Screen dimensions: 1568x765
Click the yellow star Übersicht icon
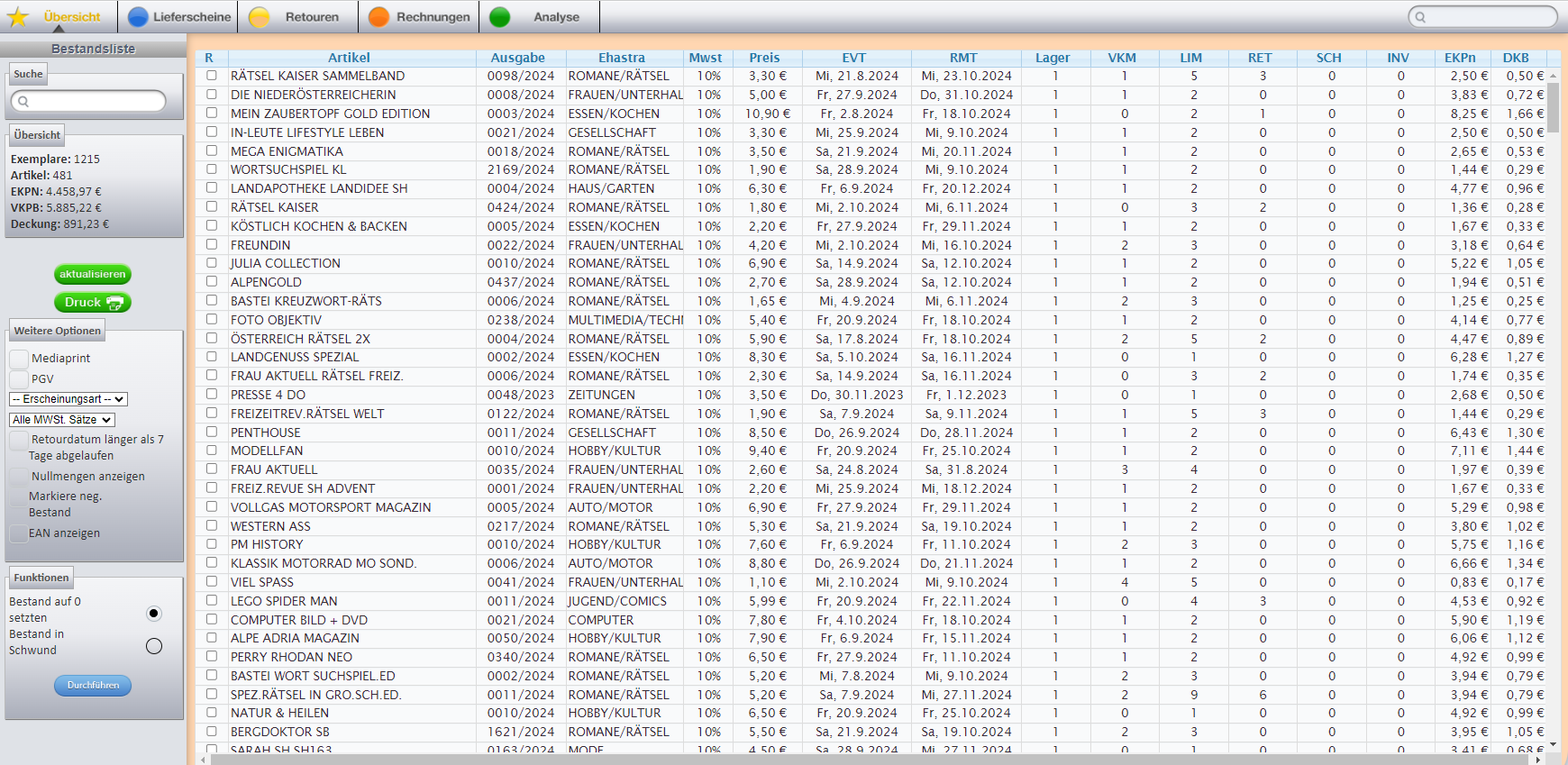pyautogui.click(x=18, y=17)
